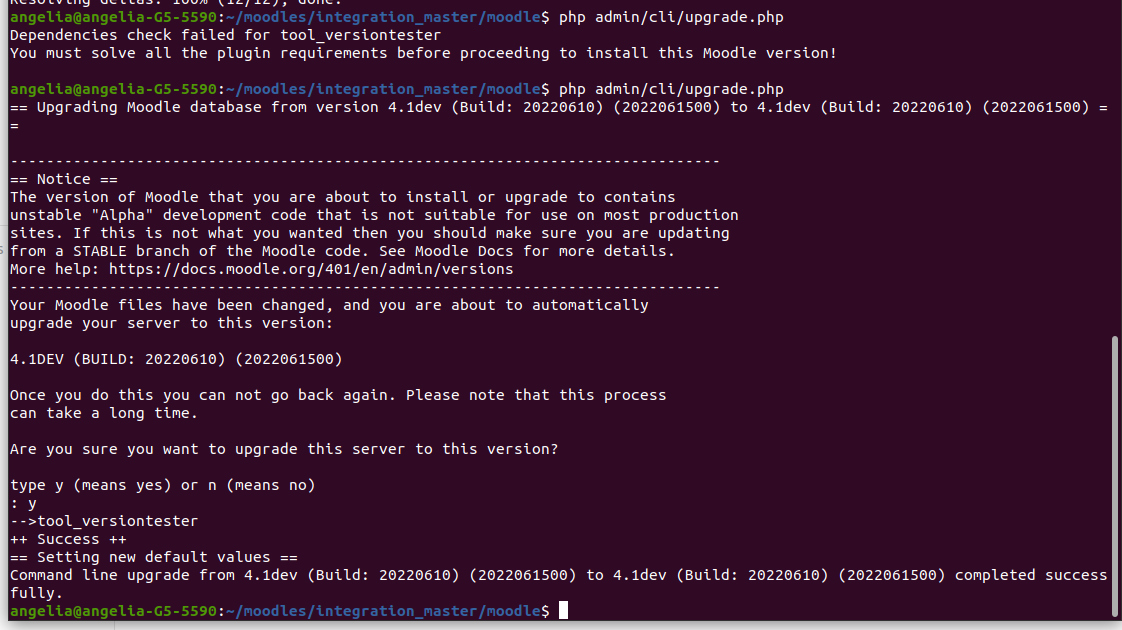Click '4.1DEV (BUILD: 20220610) (2022061500)' version line
Screen dimensions: 1122x630
point(176,359)
